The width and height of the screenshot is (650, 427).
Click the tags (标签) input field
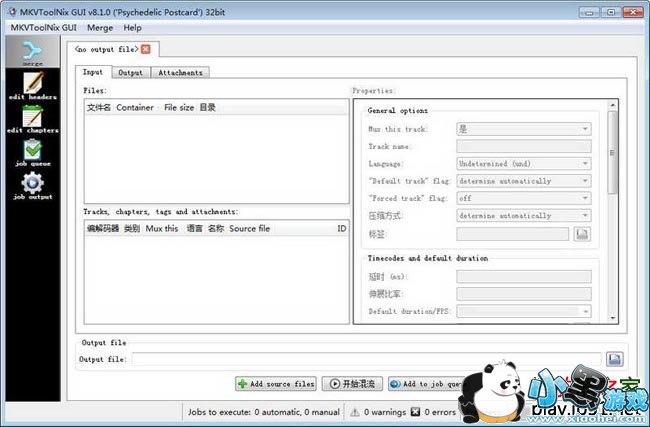pyautogui.click(x=512, y=234)
